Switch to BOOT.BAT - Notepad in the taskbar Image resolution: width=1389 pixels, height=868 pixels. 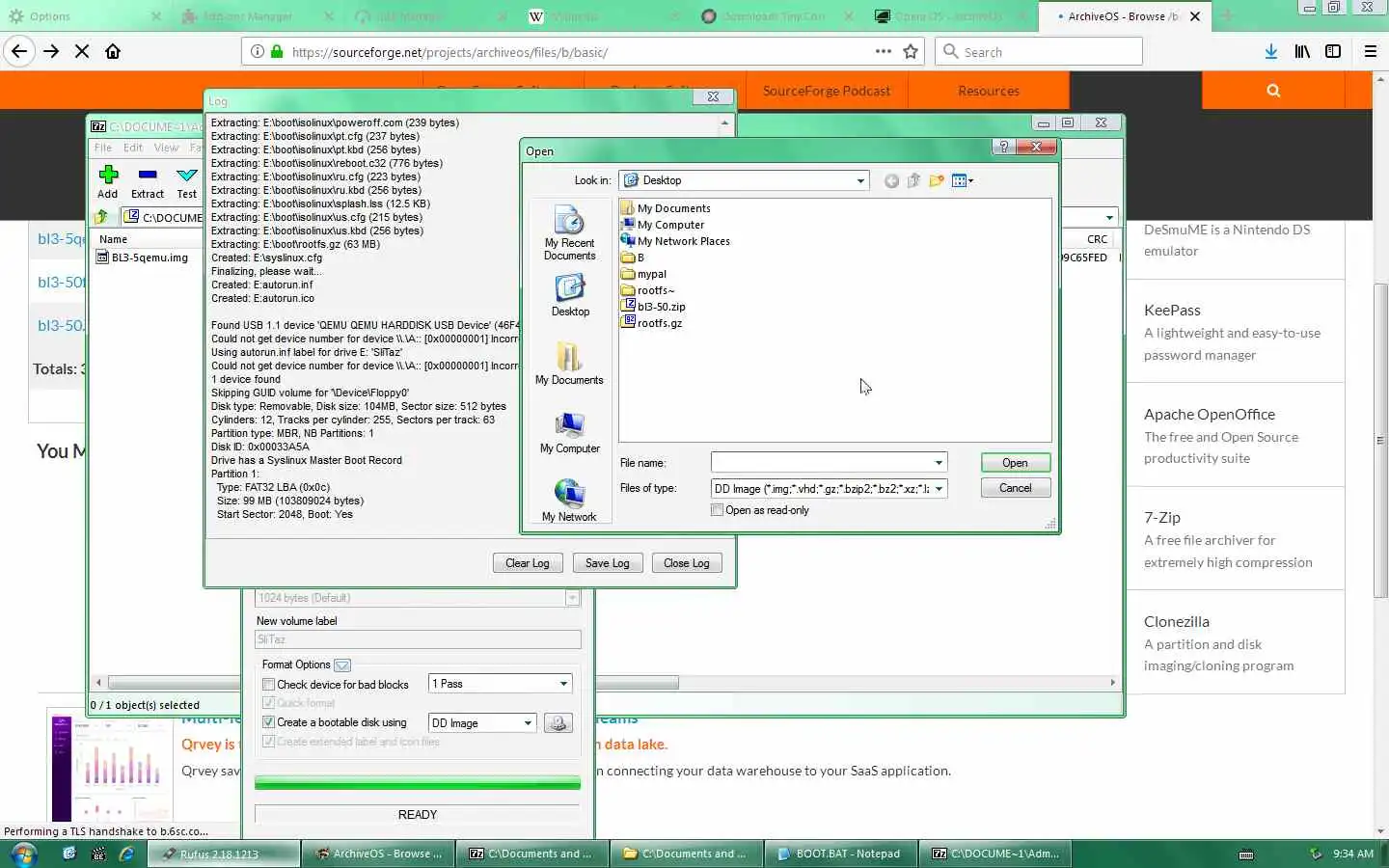click(839, 854)
